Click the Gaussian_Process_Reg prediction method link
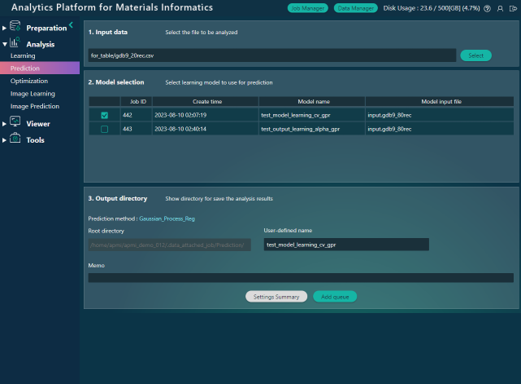The width and height of the screenshot is (521, 384). [167, 219]
